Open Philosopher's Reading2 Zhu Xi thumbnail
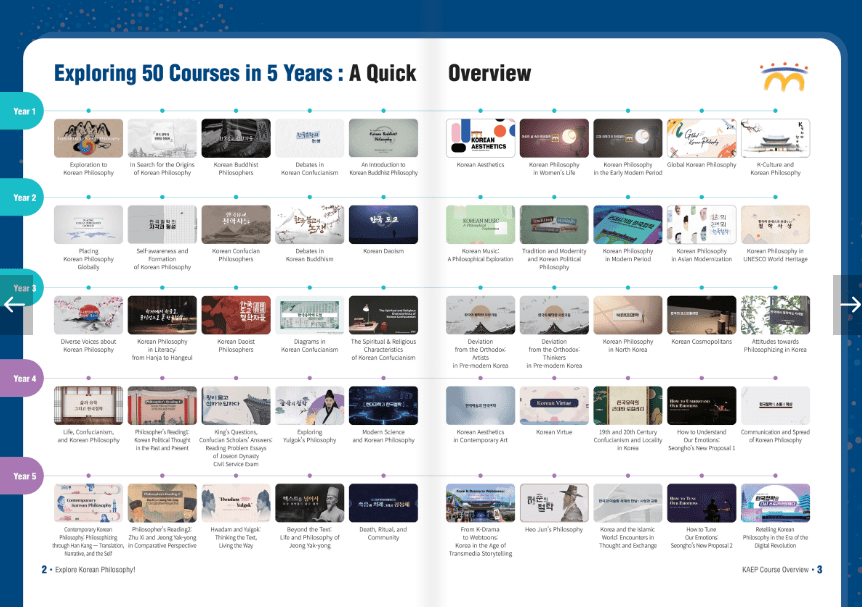This screenshot has width=862, height=607. click(x=162, y=503)
